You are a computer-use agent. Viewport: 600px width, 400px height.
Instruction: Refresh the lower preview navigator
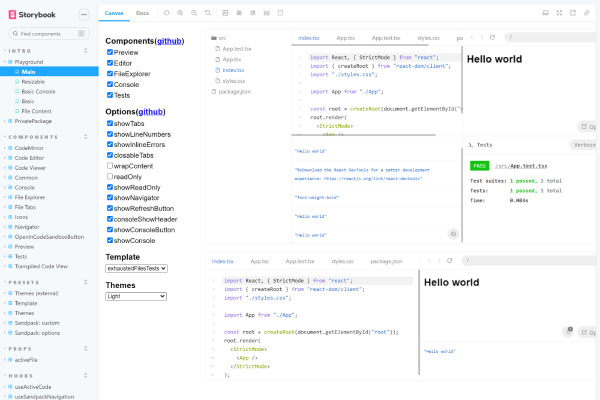point(450,261)
